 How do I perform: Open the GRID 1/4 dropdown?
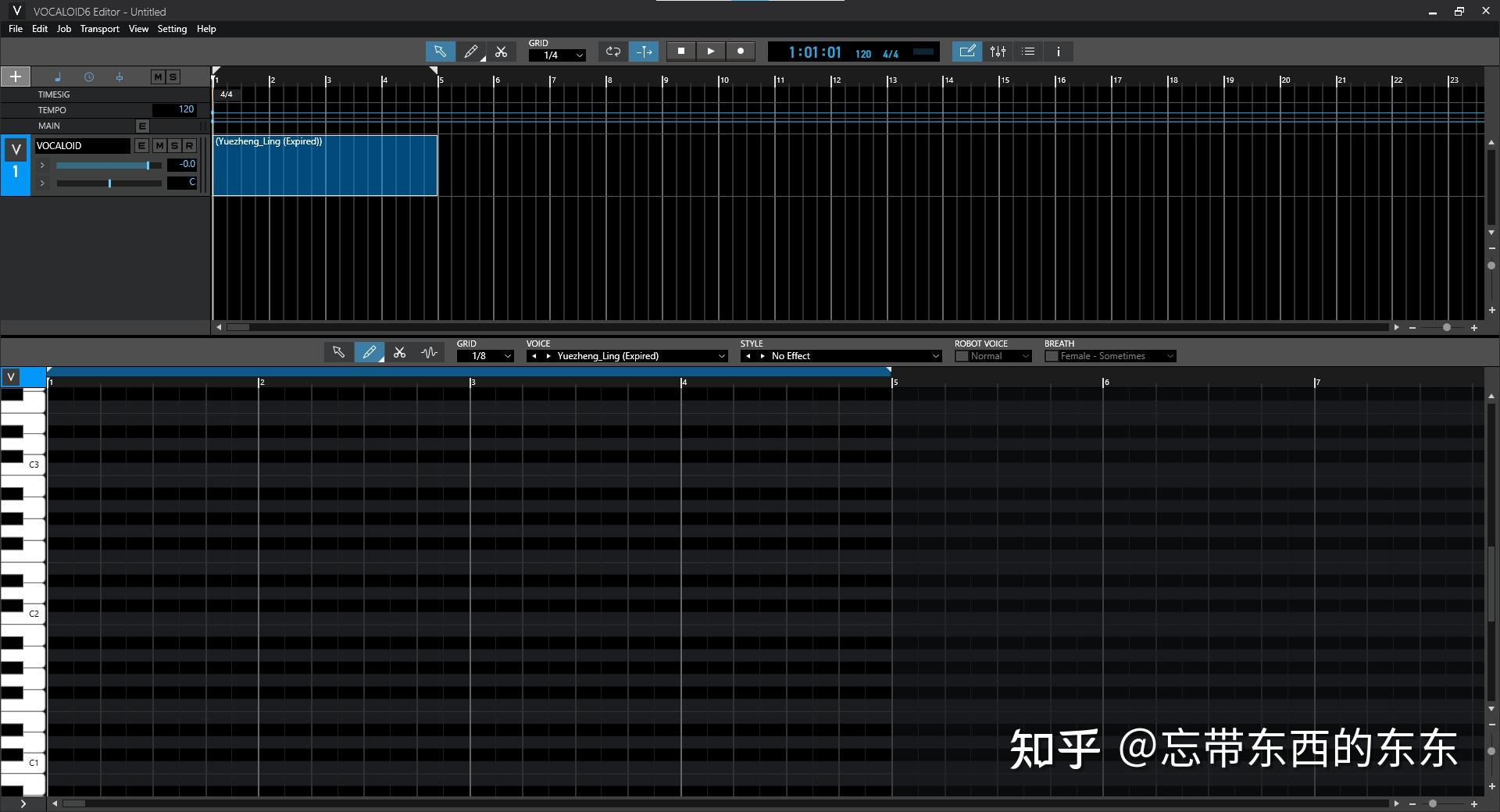(x=556, y=55)
